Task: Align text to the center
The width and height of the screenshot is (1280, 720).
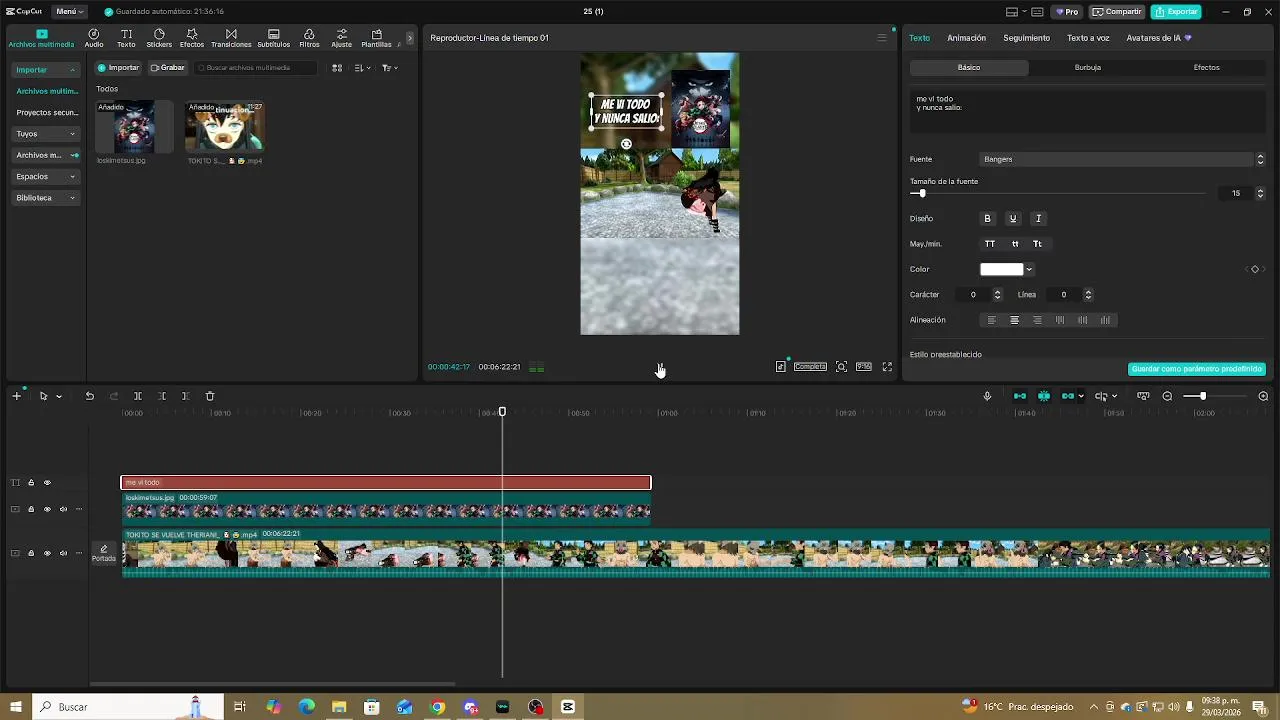Action: coord(1014,320)
